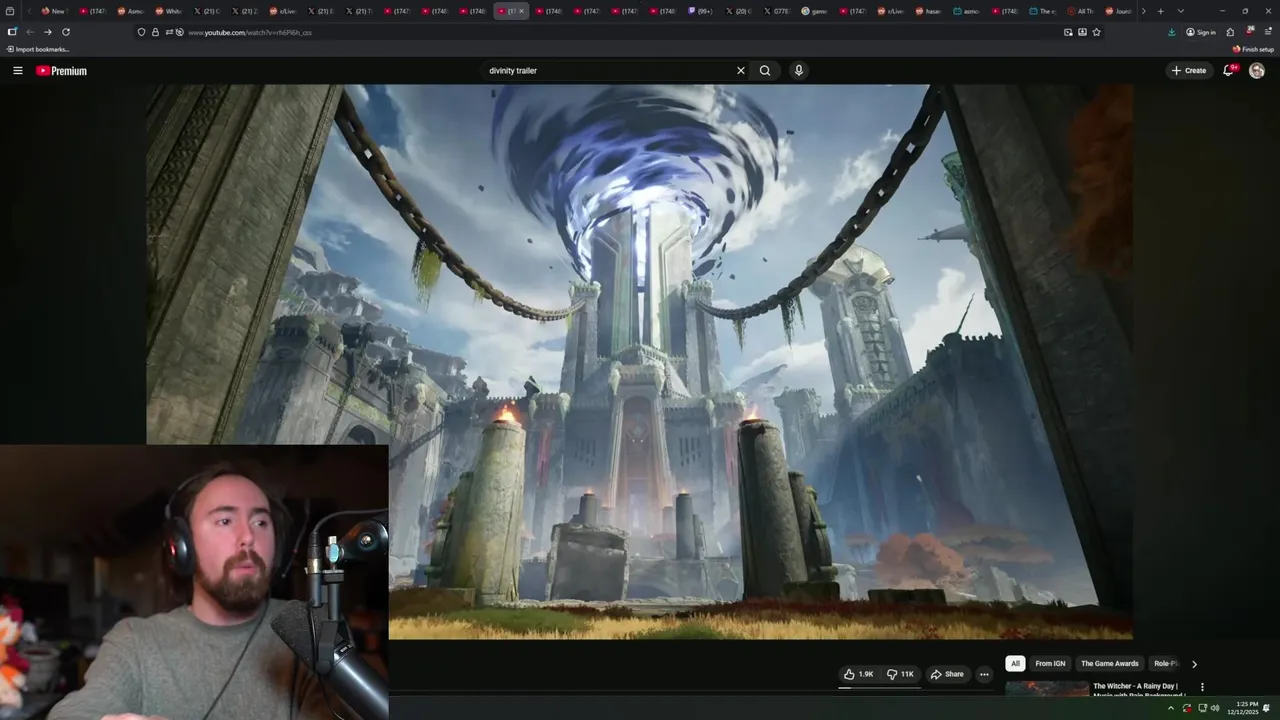Switch to the 'game' Google tab
Viewport: 1280px width, 720px height.
click(816, 11)
